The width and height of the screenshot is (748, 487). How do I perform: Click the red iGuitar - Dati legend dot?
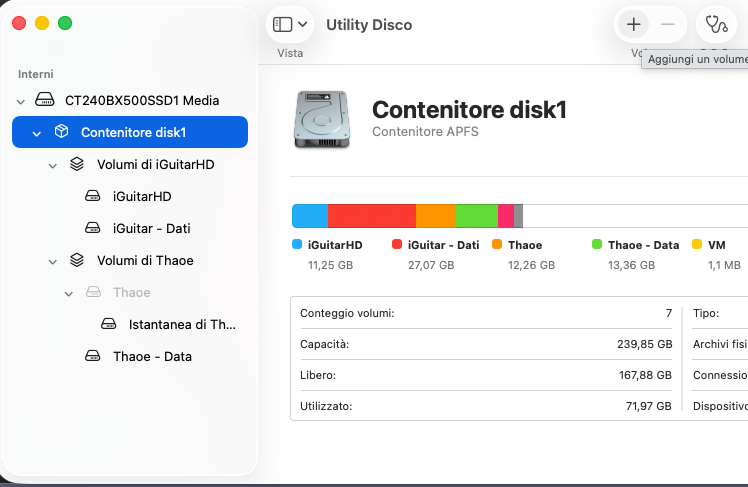[x=397, y=244]
